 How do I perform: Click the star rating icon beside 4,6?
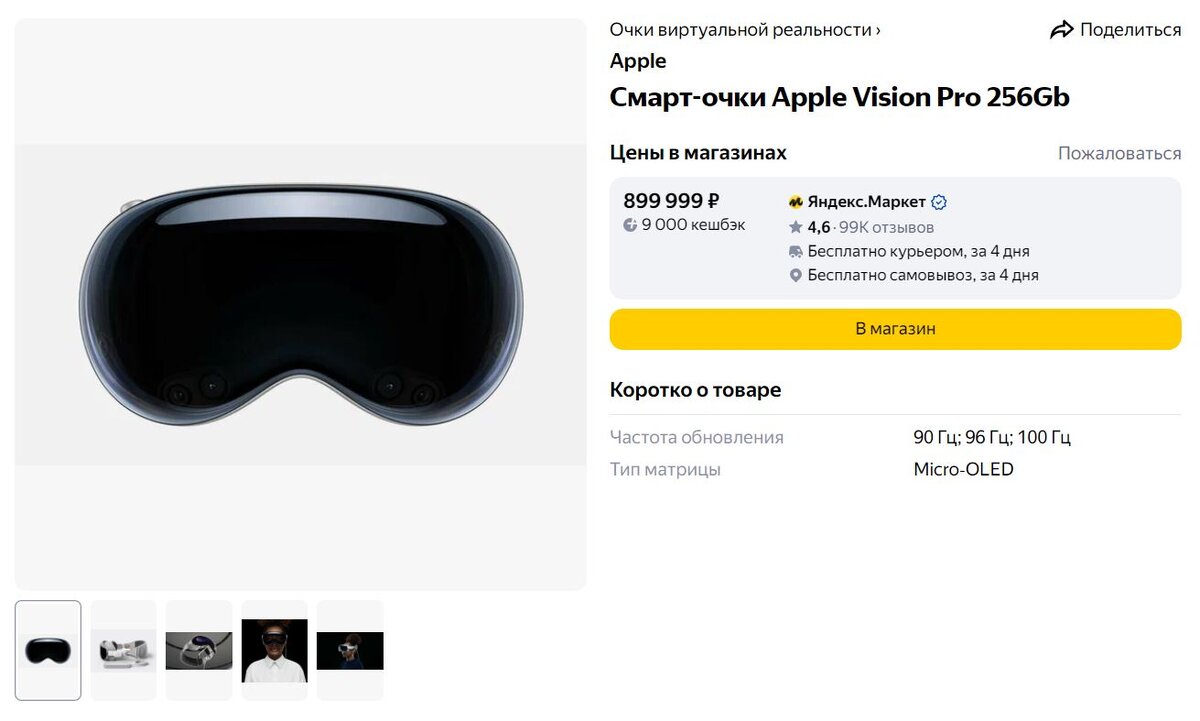click(x=796, y=227)
